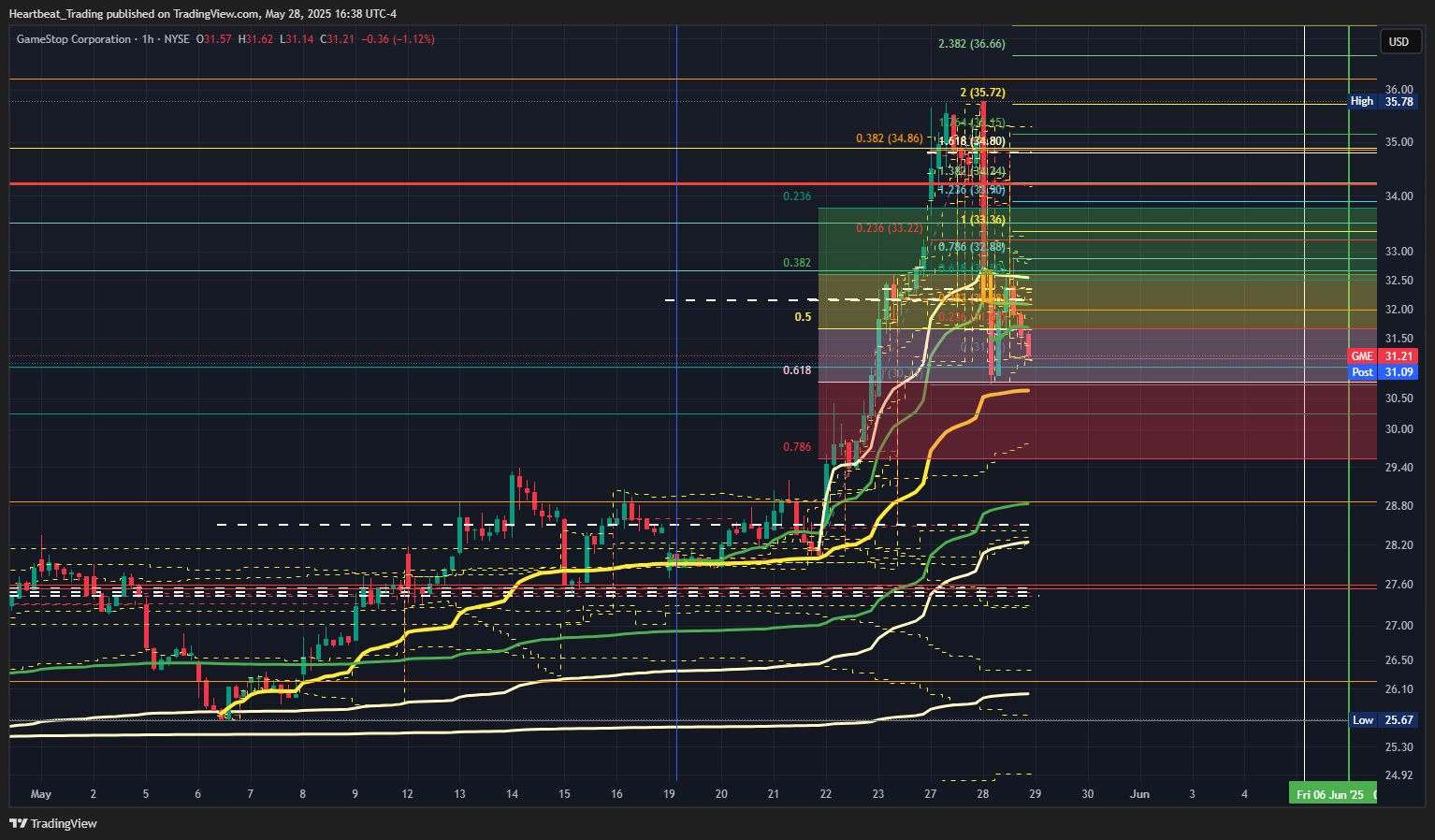Click date 23 on the time axis

click(x=877, y=794)
